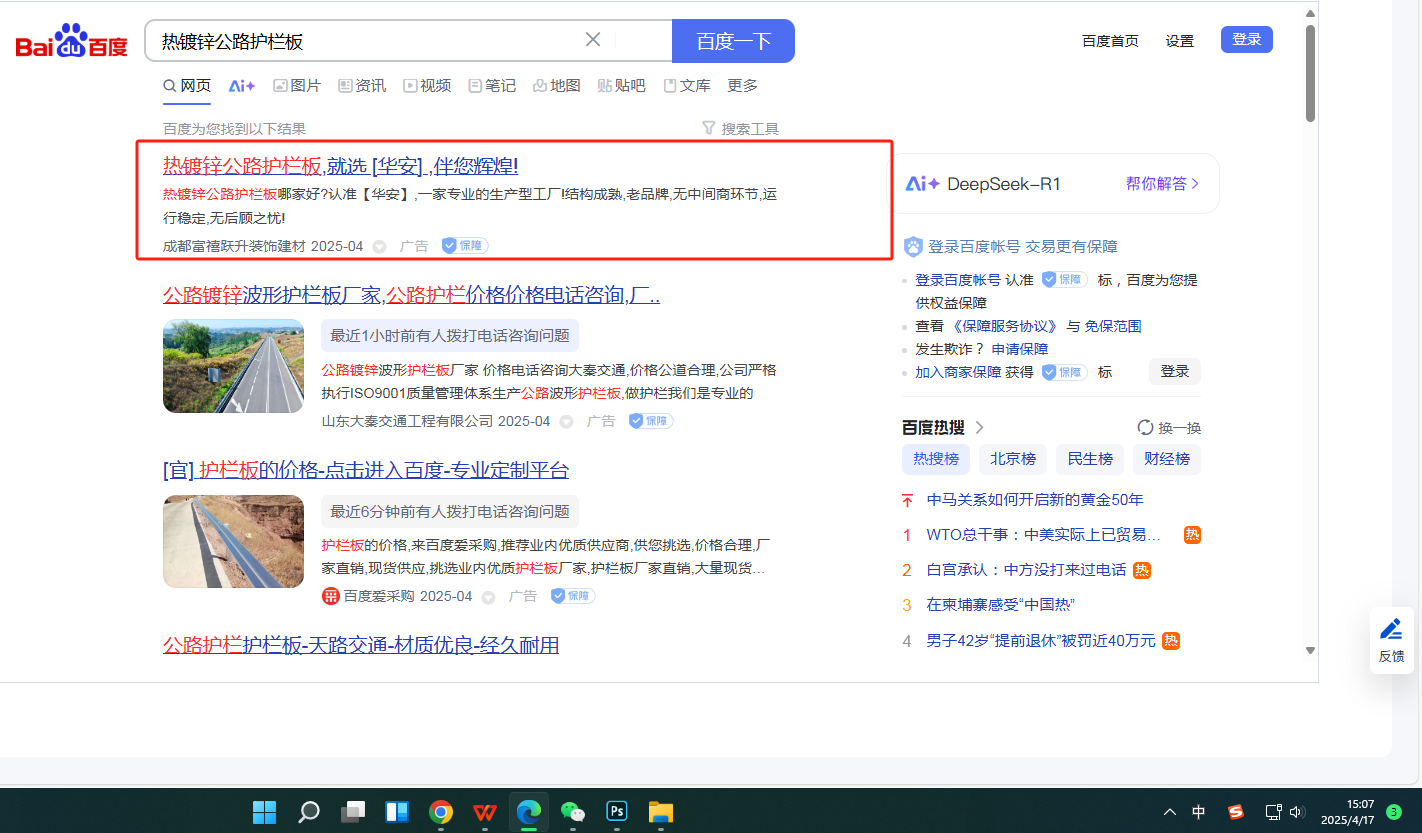
Task: Open Google Chrome from taskbar
Action: click(441, 811)
